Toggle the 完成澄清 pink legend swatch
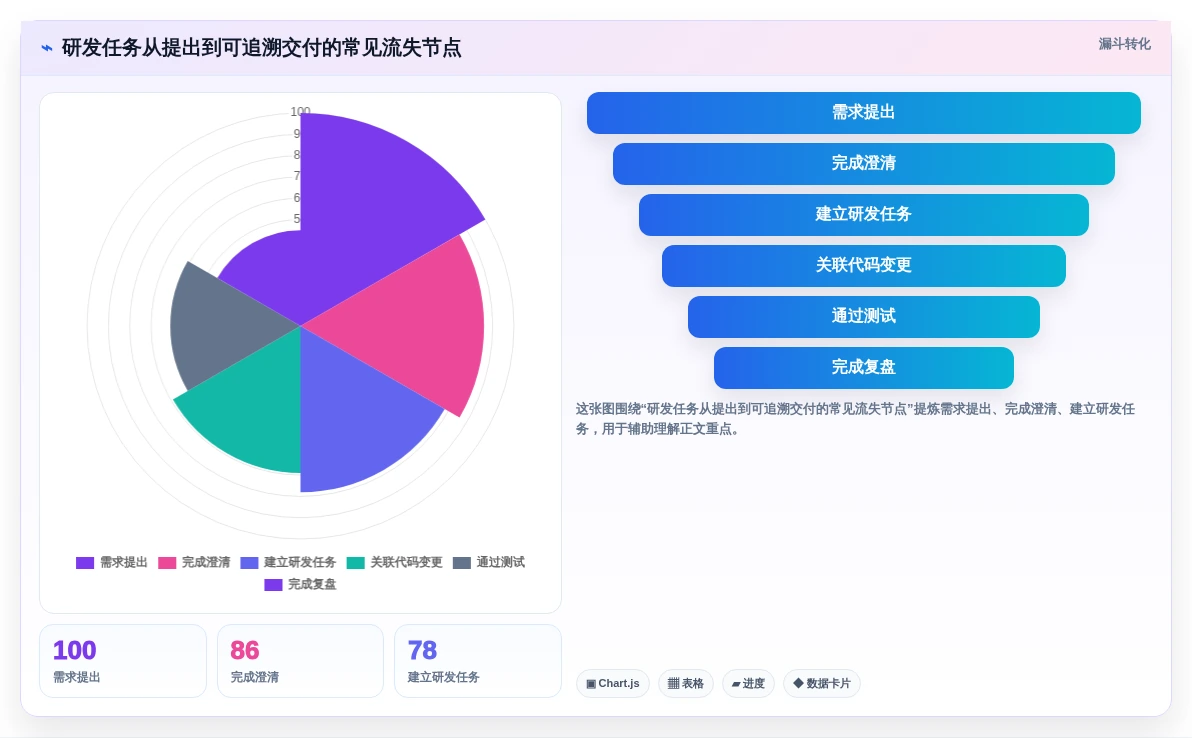Viewport: 1192px width, 738px height. coord(167,562)
